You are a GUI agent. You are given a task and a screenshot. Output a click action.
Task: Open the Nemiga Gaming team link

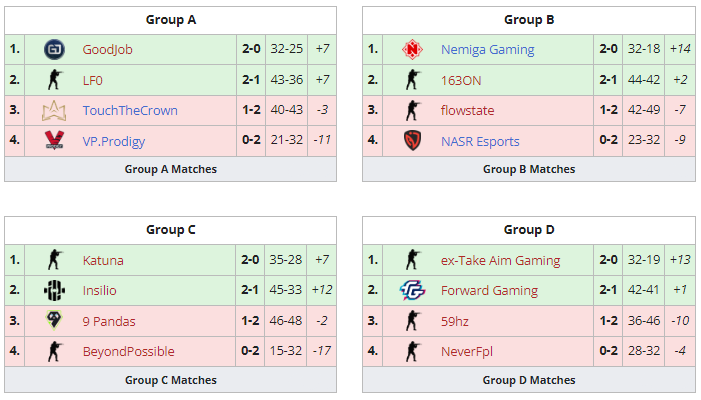[x=487, y=49]
